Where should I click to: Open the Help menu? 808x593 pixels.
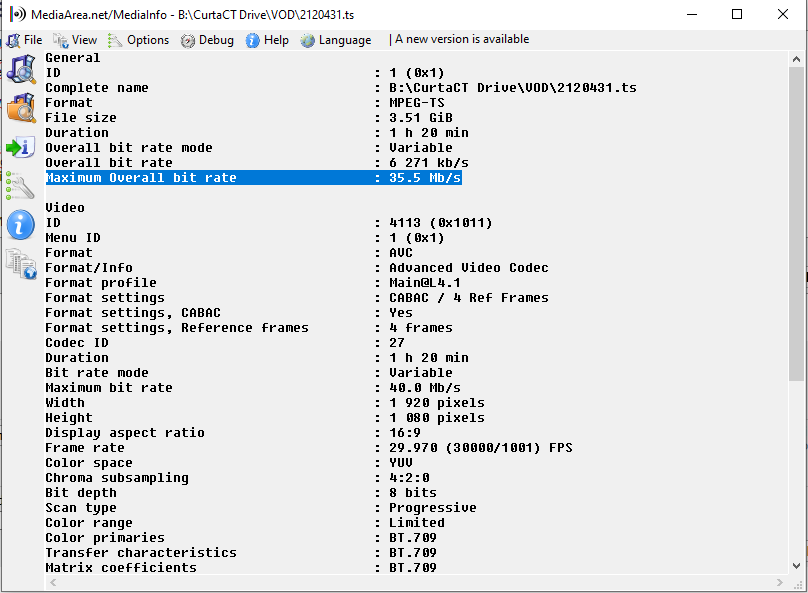tap(267, 40)
